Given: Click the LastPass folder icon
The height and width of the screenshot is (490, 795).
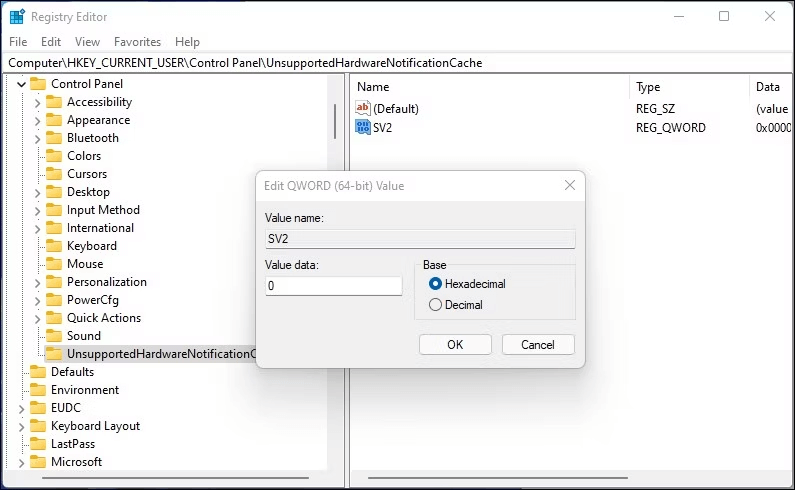Looking at the screenshot, I should coord(38,444).
